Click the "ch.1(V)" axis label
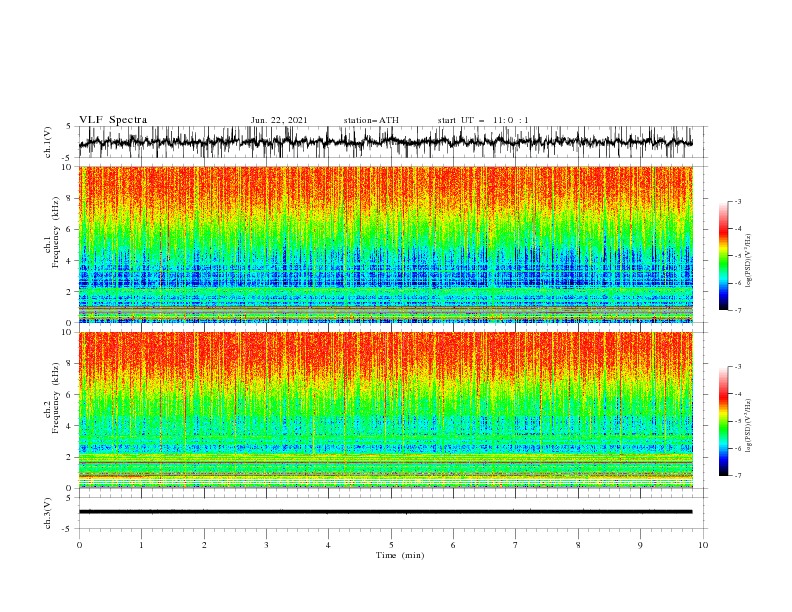Screen dimensions: 792x612 [47, 142]
